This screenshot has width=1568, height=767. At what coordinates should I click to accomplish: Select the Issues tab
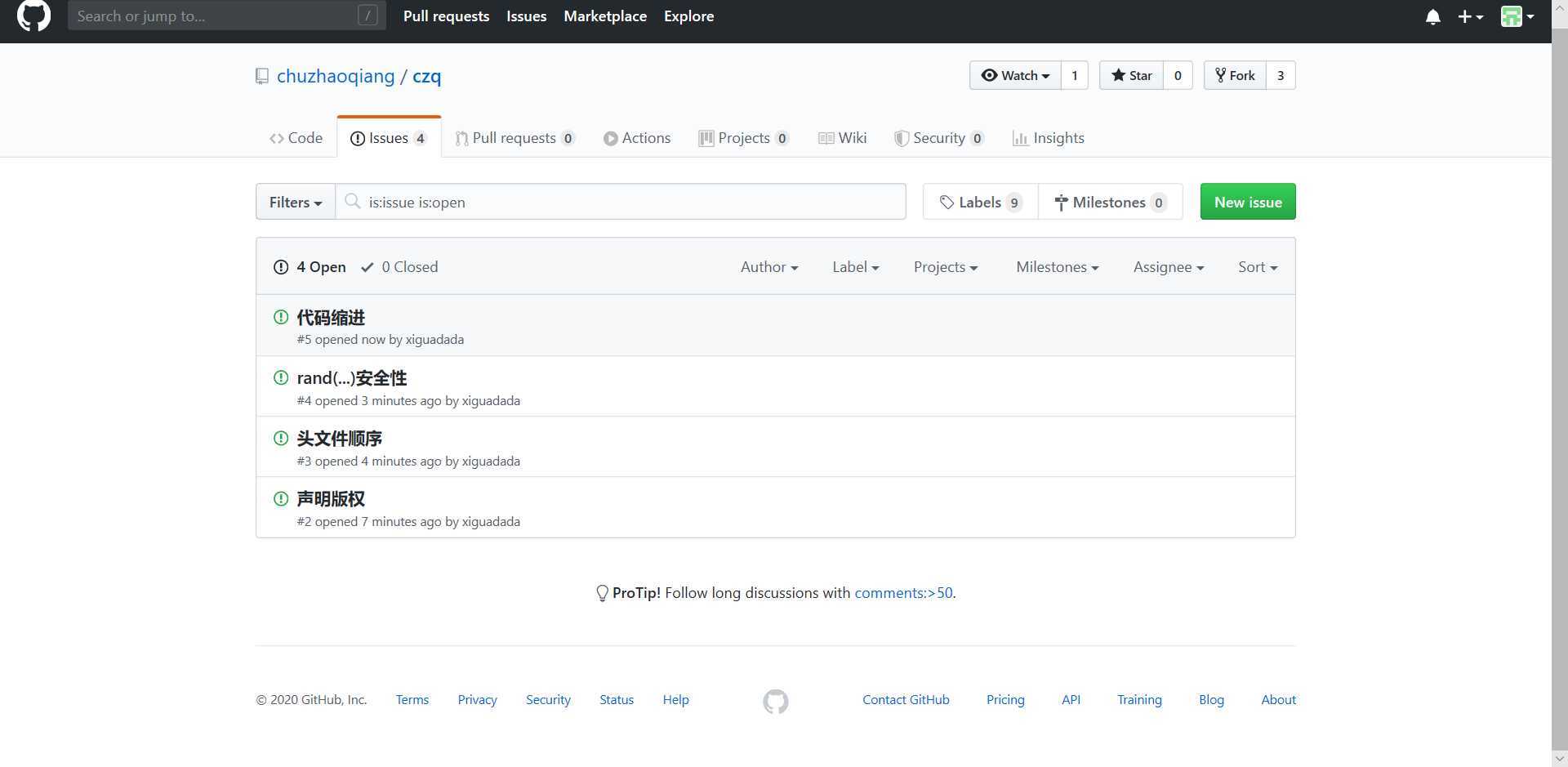389,138
